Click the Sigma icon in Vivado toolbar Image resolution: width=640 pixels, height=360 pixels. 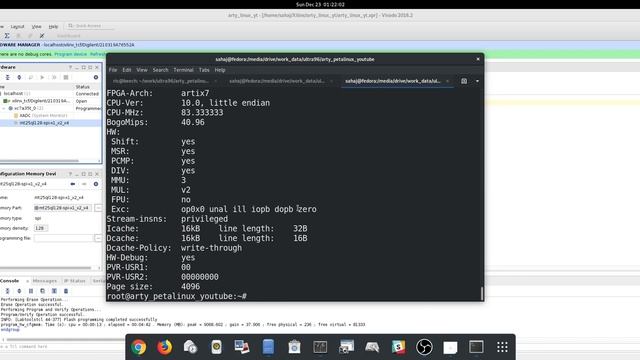point(7,36)
